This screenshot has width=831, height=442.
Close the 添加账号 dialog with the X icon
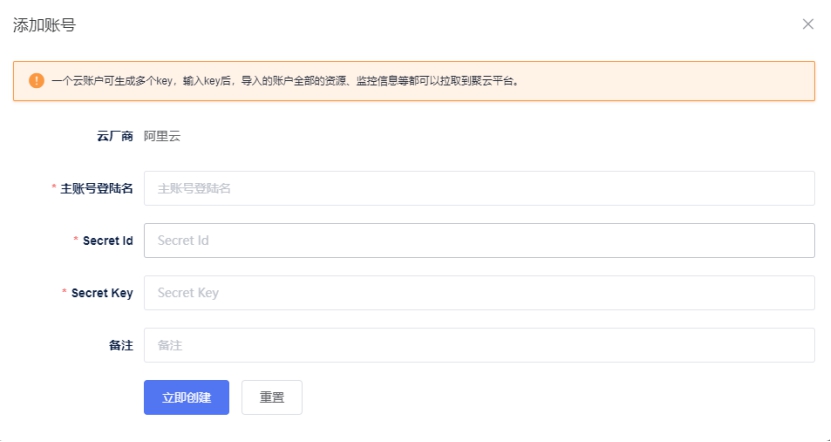[808, 24]
